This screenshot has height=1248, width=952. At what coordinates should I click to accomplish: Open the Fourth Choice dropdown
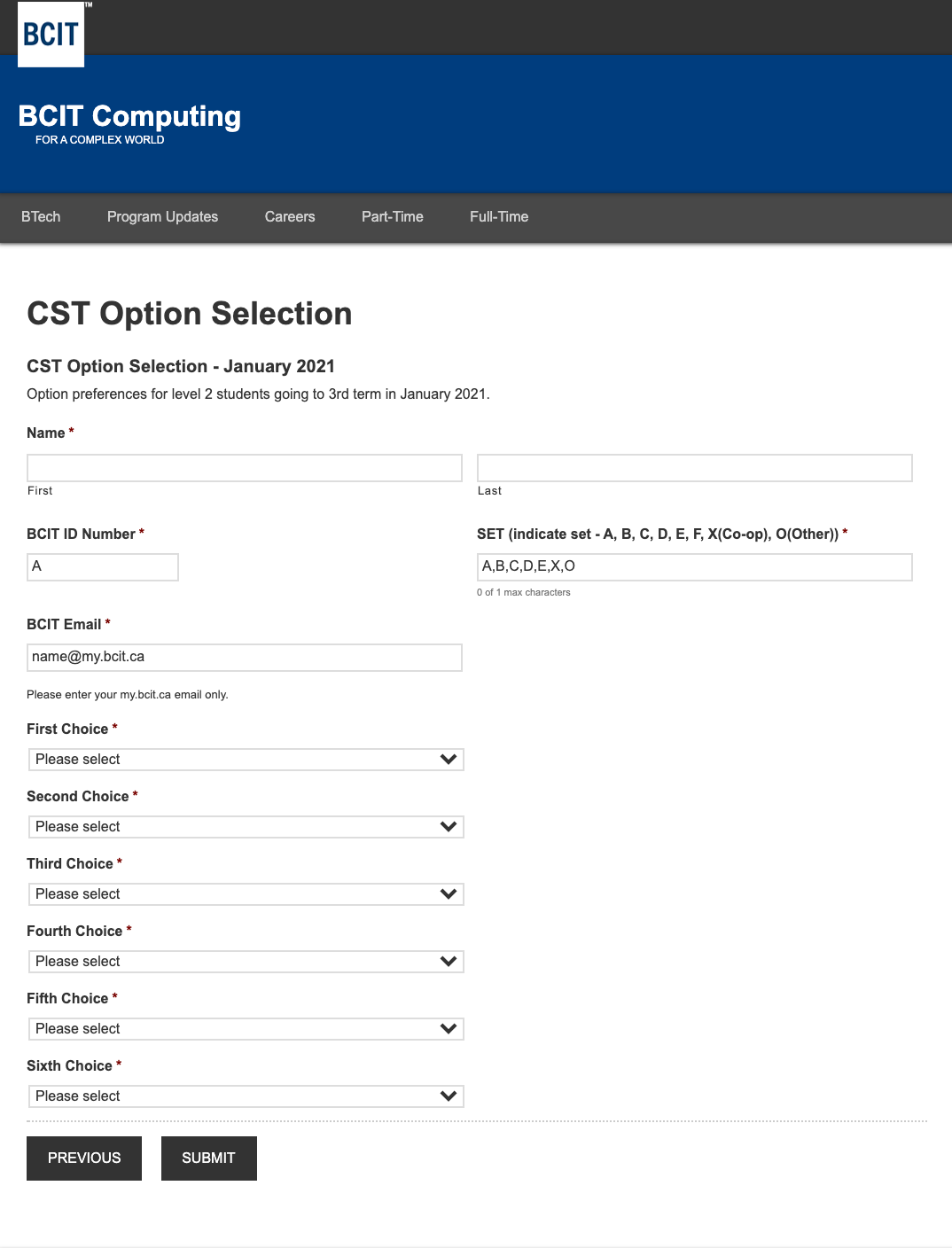point(246,962)
